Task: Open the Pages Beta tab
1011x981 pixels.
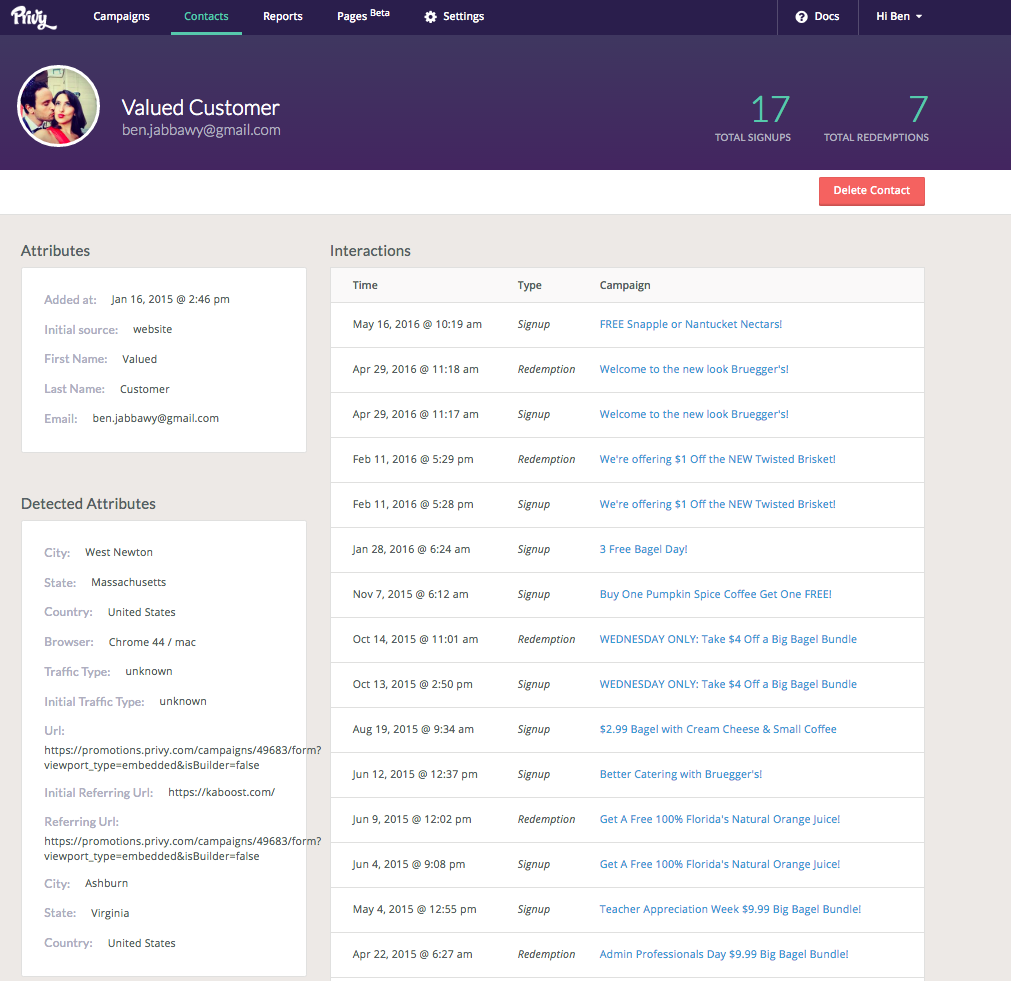Action: [x=363, y=17]
